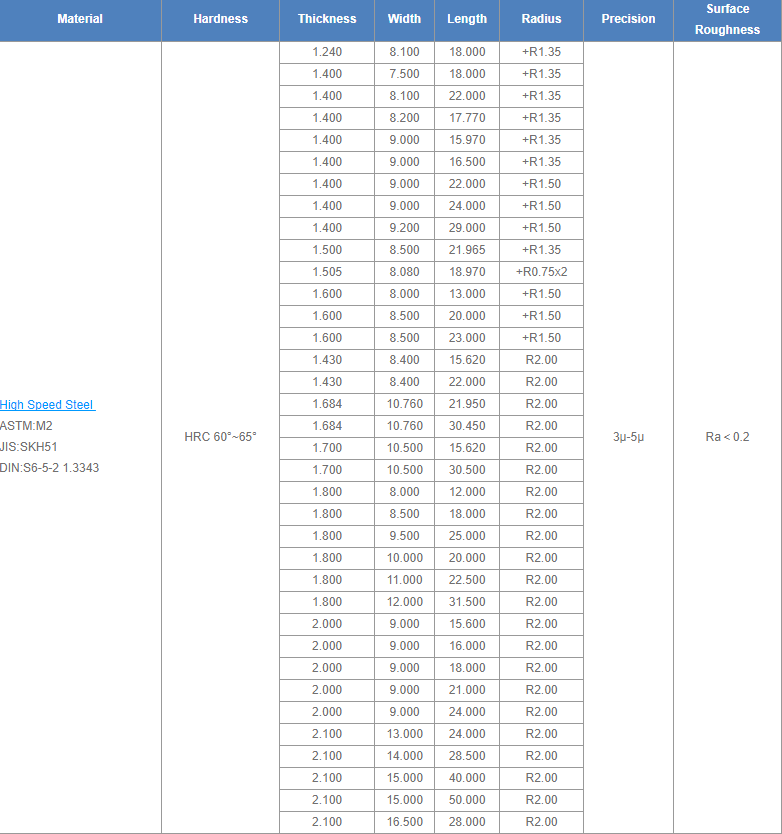Click the Surface Roughness column header
782x834 pixels.
tap(727, 19)
